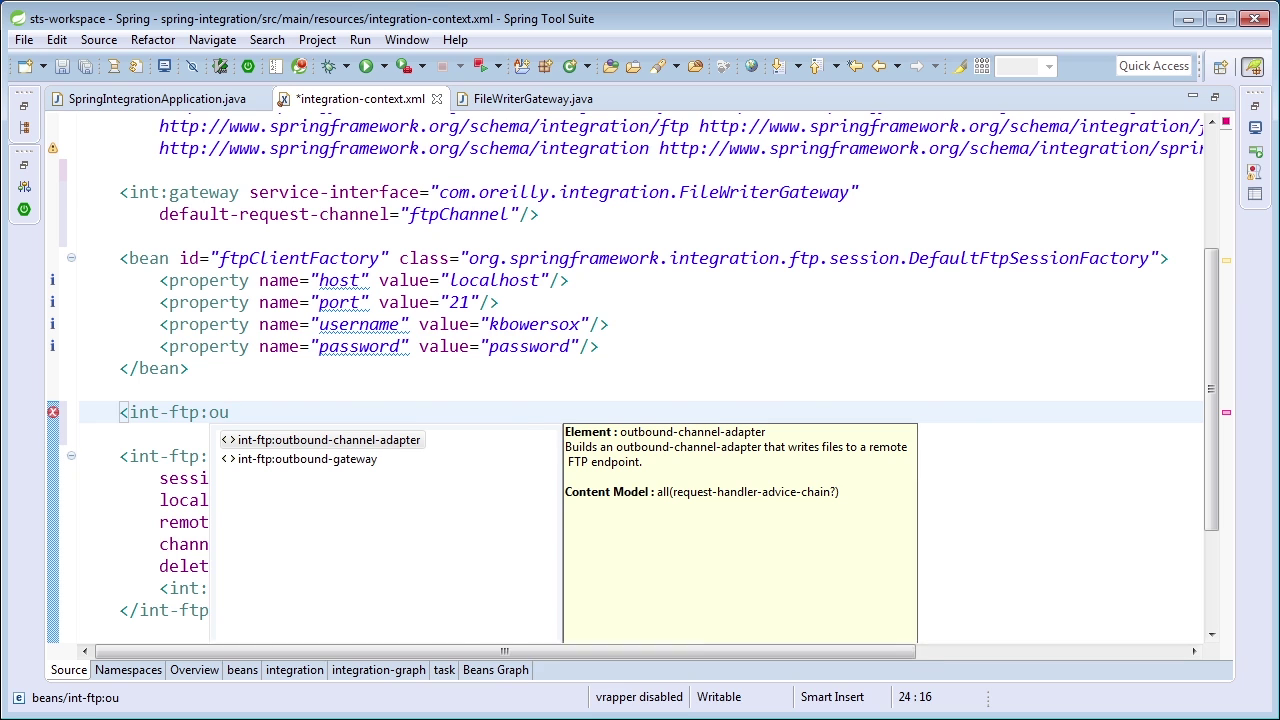The width and height of the screenshot is (1280, 720).
Task: Click the Writable status bar entry
Action: (719, 697)
